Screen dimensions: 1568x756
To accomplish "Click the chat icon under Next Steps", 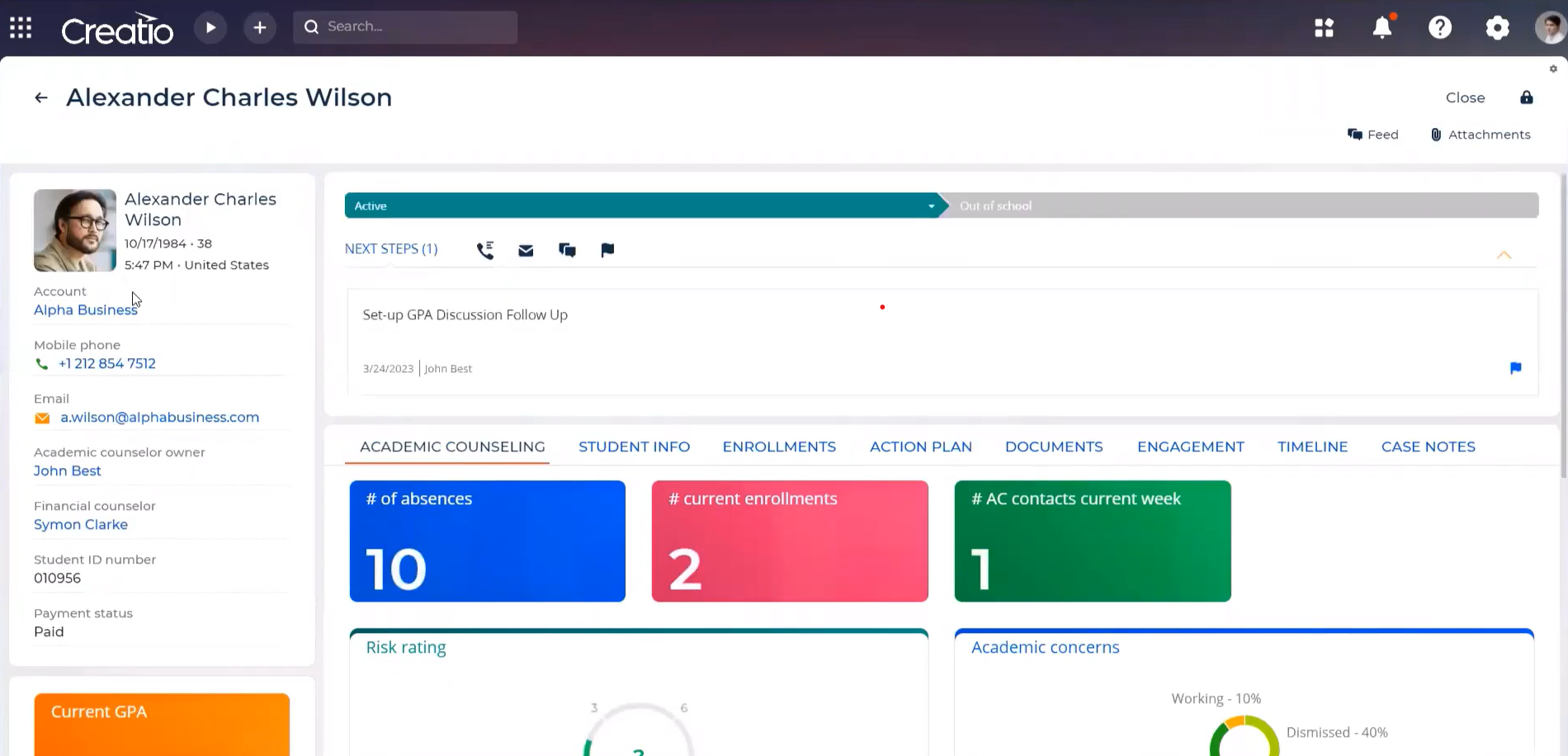I will coord(567,249).
